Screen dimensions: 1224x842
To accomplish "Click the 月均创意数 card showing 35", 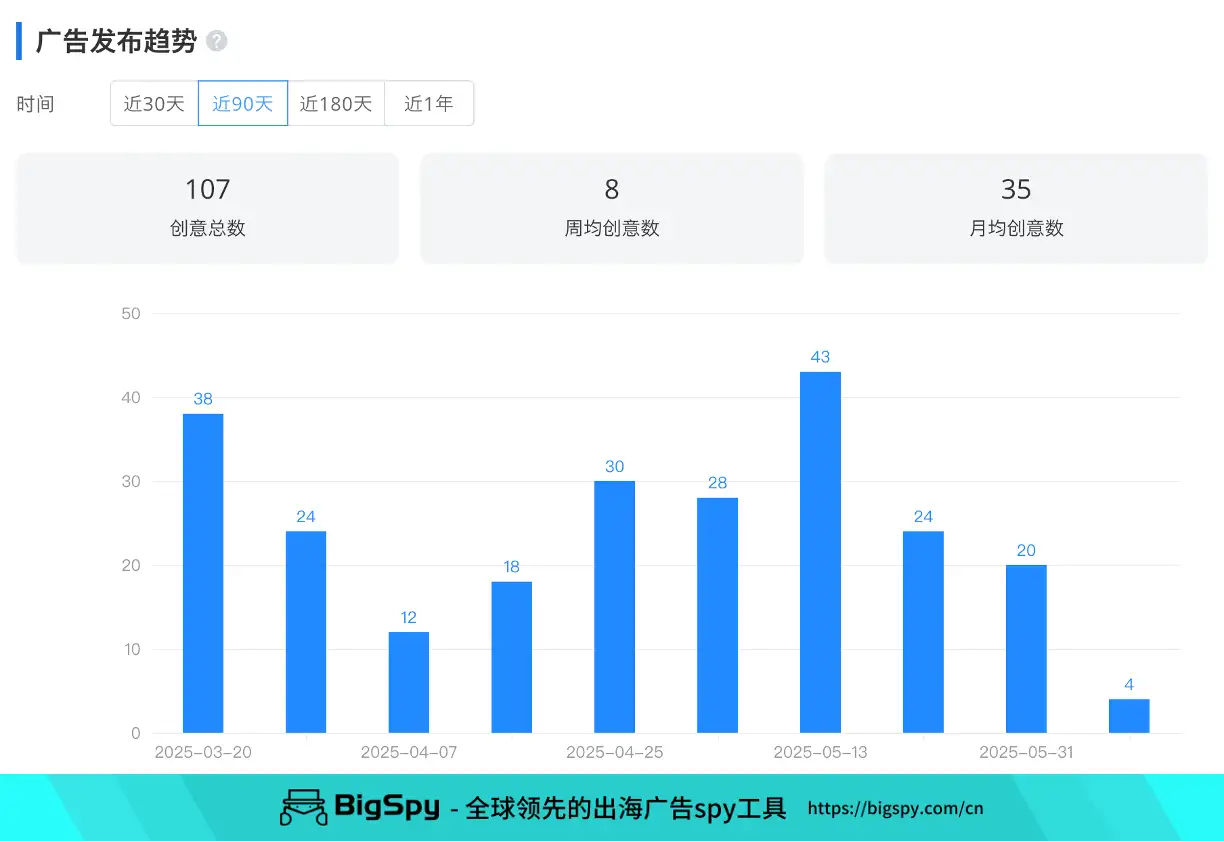I will pos(1016,207).
